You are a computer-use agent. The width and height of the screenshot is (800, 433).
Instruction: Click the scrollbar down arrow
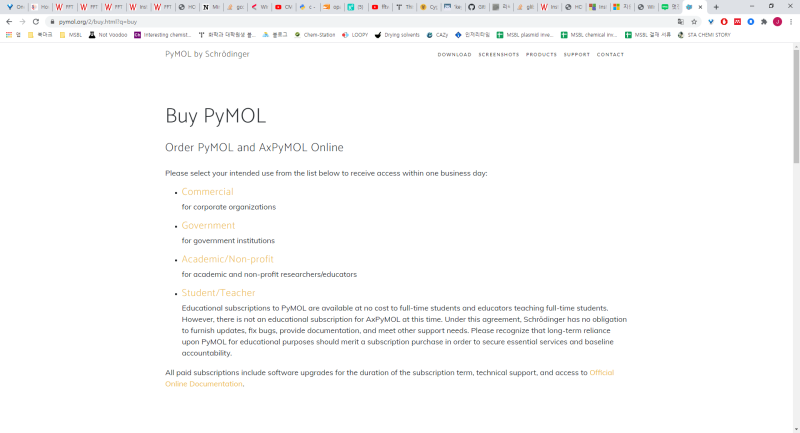(x=796, y=429)
